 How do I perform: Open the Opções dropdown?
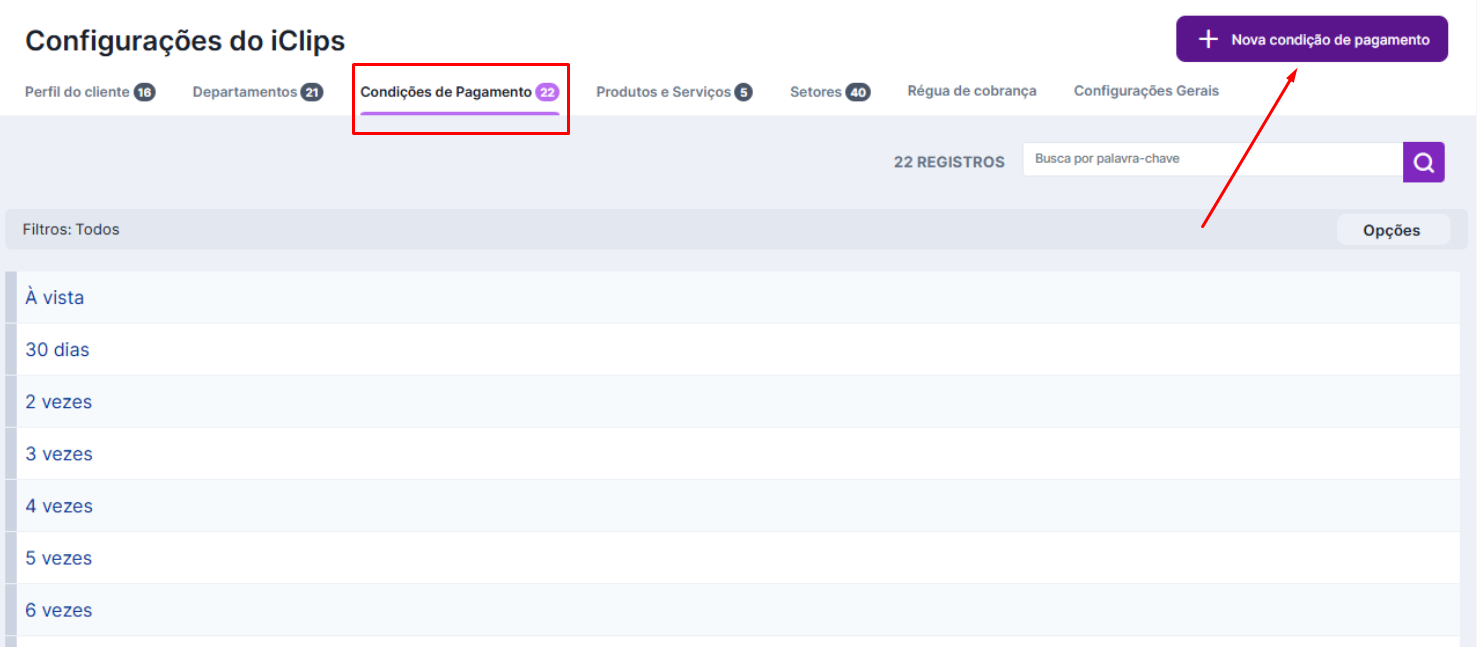click(x=1391, y=230)
